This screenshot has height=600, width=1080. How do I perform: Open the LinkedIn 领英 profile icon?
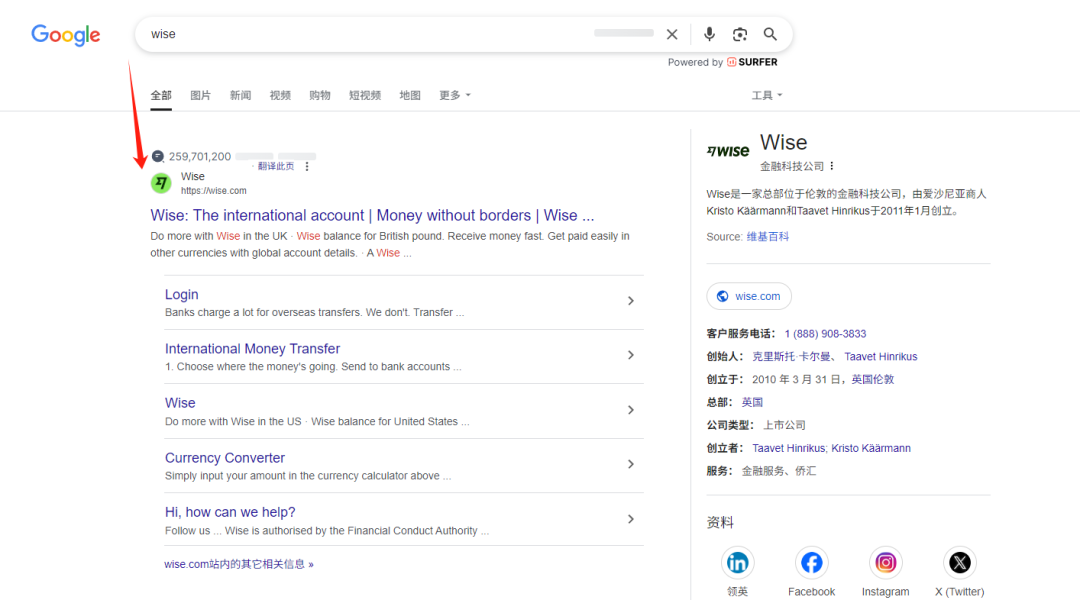pos(737,563)
